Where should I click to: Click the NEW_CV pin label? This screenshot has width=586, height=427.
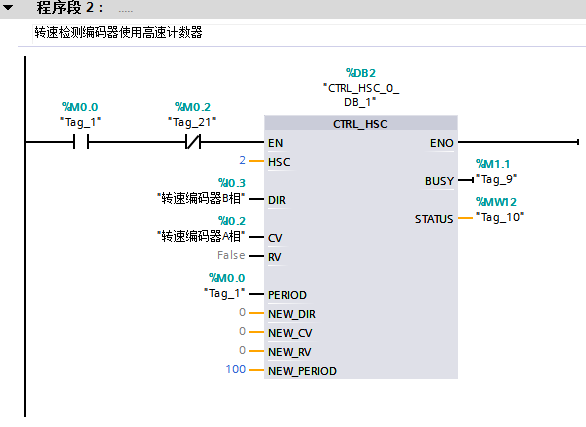click(290, 334)
